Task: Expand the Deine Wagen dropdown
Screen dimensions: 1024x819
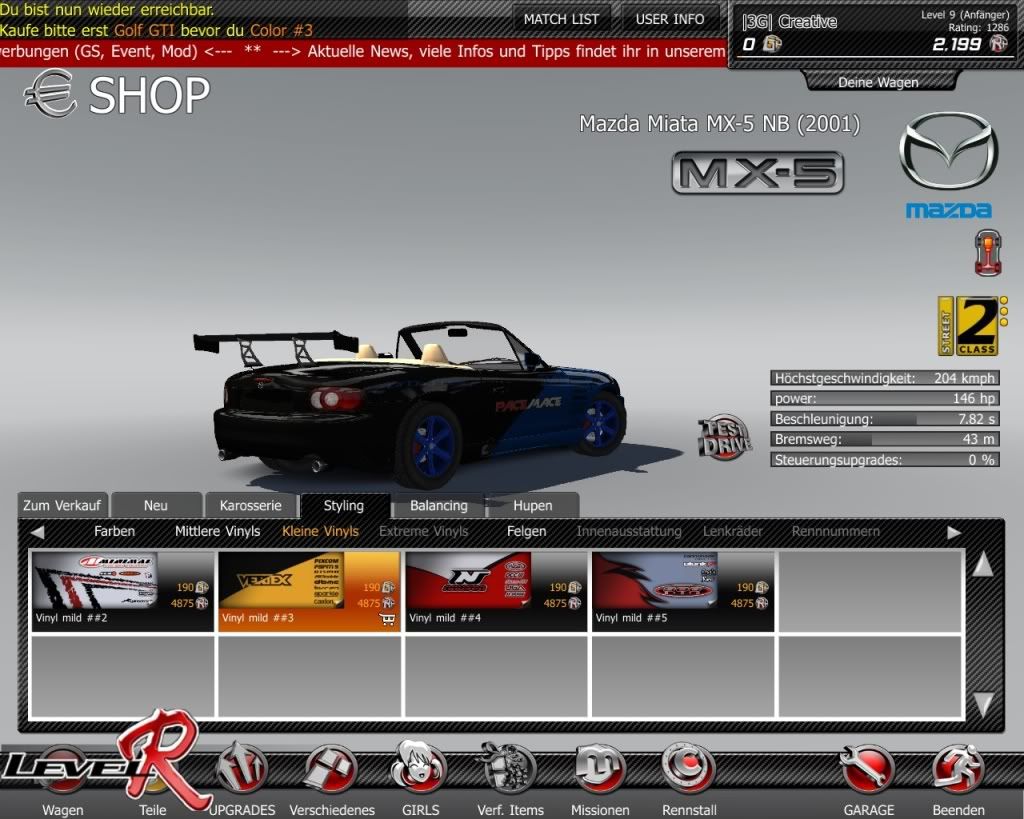Action: click(x=878, y=82)
